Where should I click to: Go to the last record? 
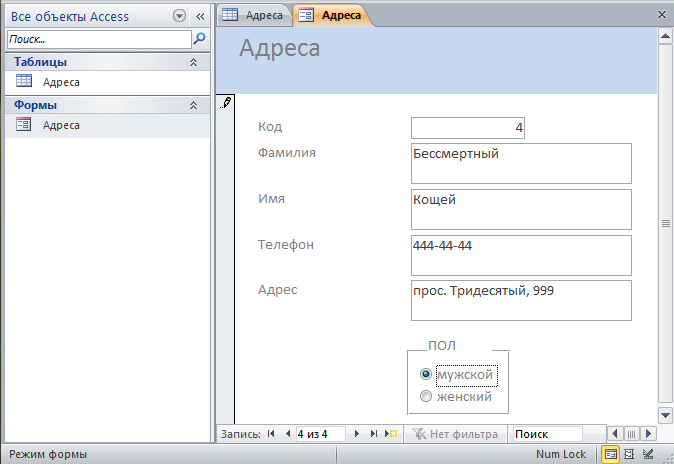click(374, 433)
